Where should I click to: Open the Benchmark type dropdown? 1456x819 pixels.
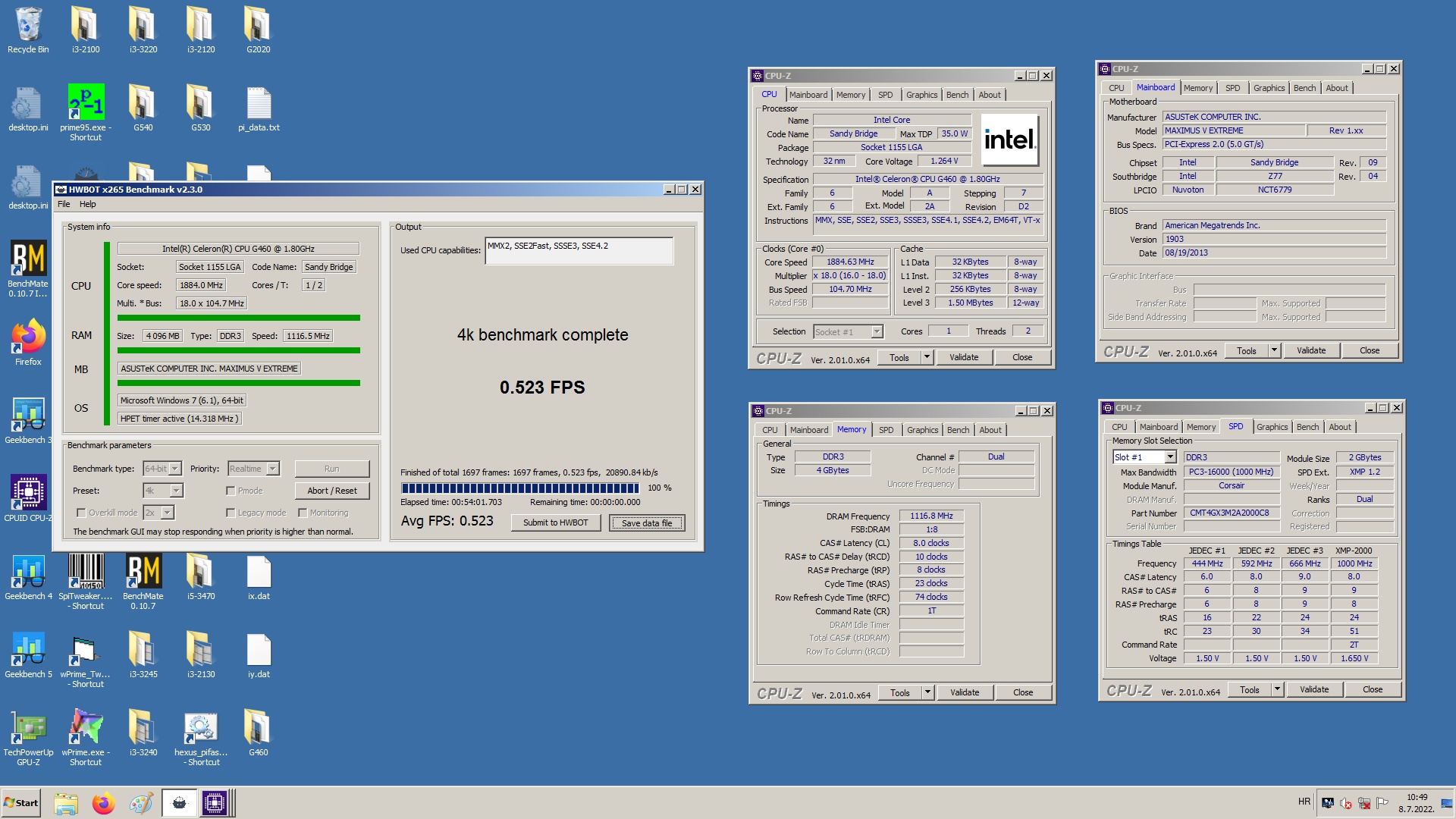tap(162, 469)
